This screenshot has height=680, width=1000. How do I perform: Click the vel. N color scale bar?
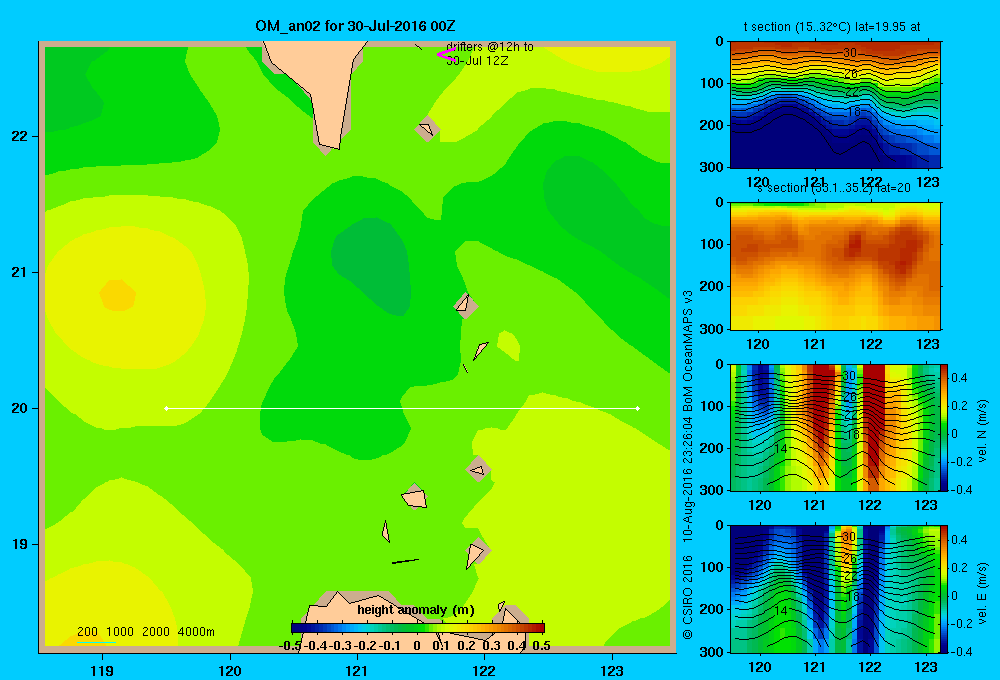(x=944, y=427)
